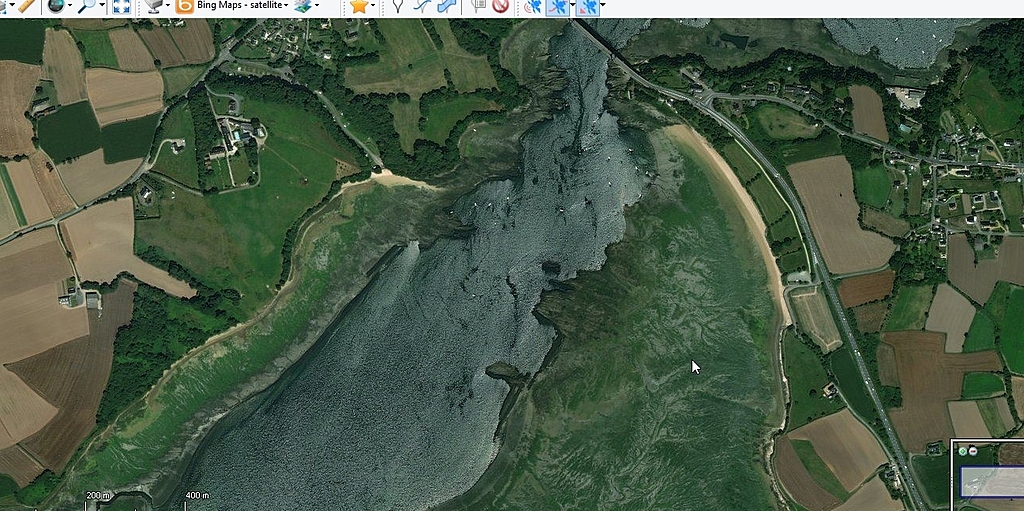Select the blue route arrow tool
This screenshot has width=1024, height=511.
point(447,6)
